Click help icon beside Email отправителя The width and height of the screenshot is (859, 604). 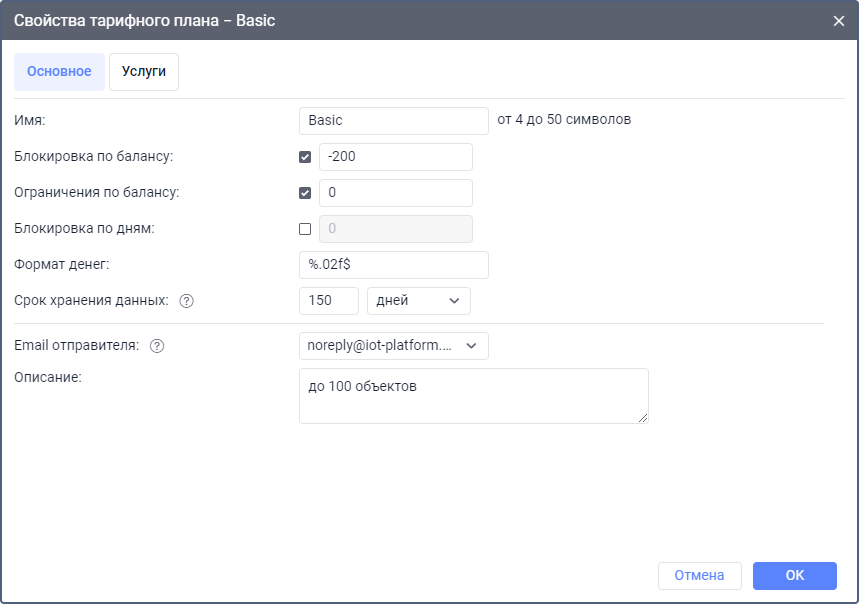[157, 346]
